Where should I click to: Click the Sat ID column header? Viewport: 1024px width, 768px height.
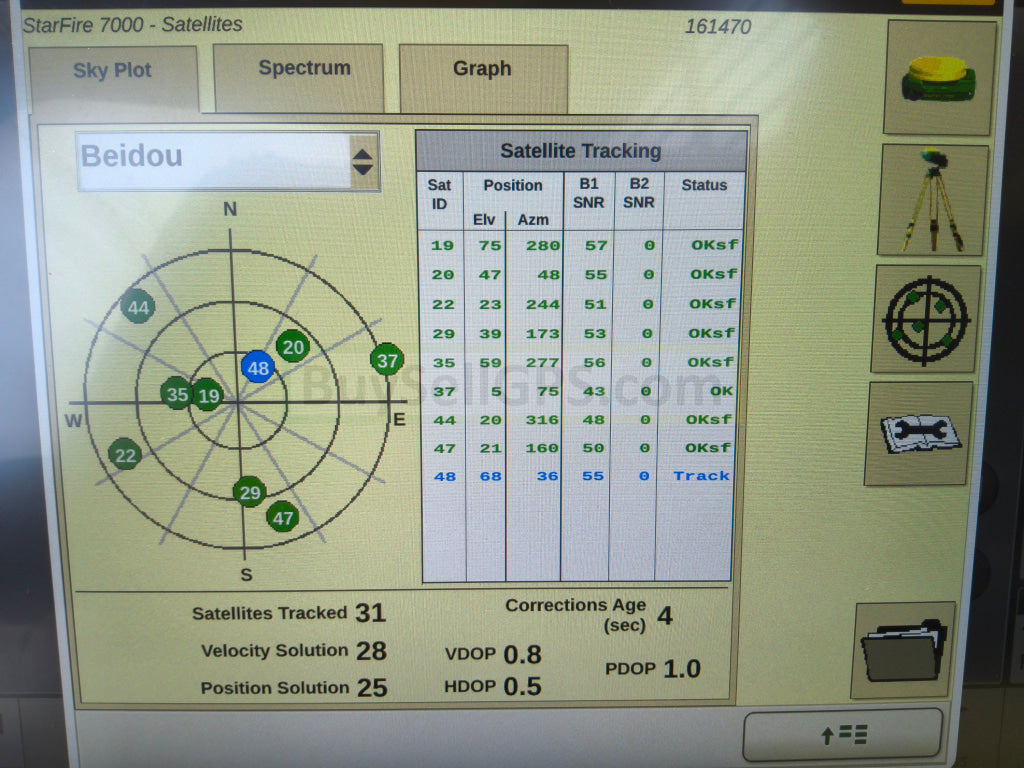[x=440, y=194]
